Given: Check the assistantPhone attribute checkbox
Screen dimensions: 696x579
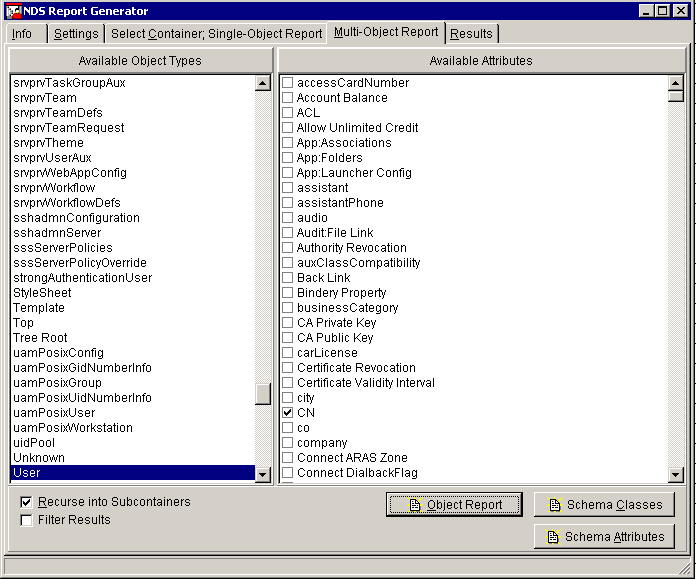Looking at the screenshot, I should (288, 202).
